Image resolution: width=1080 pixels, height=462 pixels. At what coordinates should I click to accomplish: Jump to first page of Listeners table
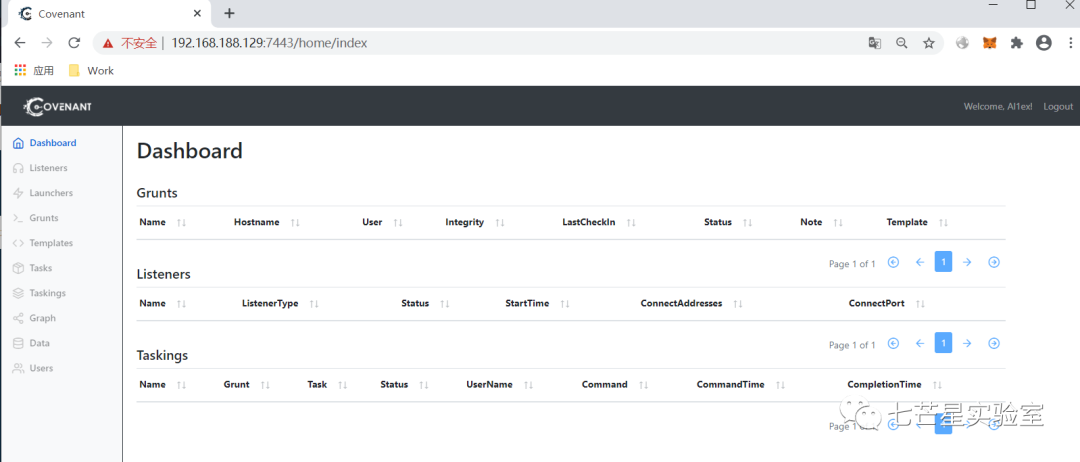[893, 344]
